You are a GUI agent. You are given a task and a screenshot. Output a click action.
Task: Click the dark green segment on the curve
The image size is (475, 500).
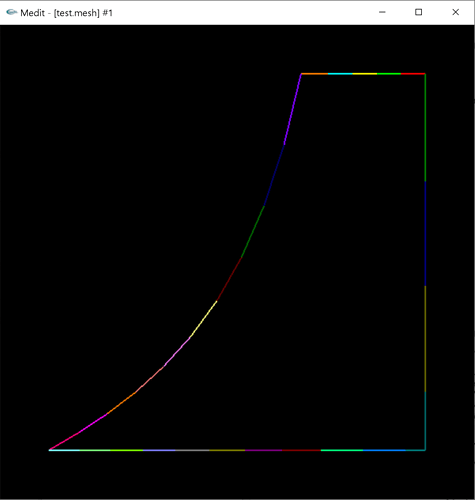coord(253,232)
